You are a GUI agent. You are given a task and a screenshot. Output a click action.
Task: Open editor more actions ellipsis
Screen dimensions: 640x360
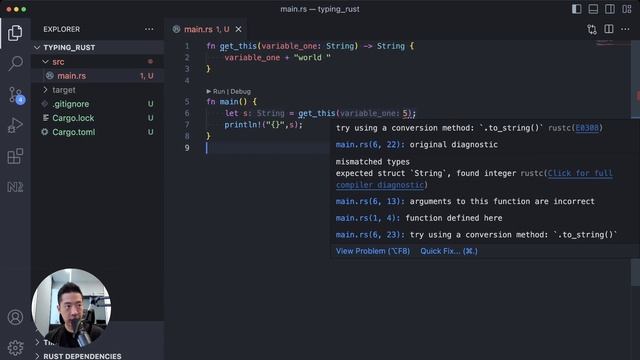click(x=625, y=29)
